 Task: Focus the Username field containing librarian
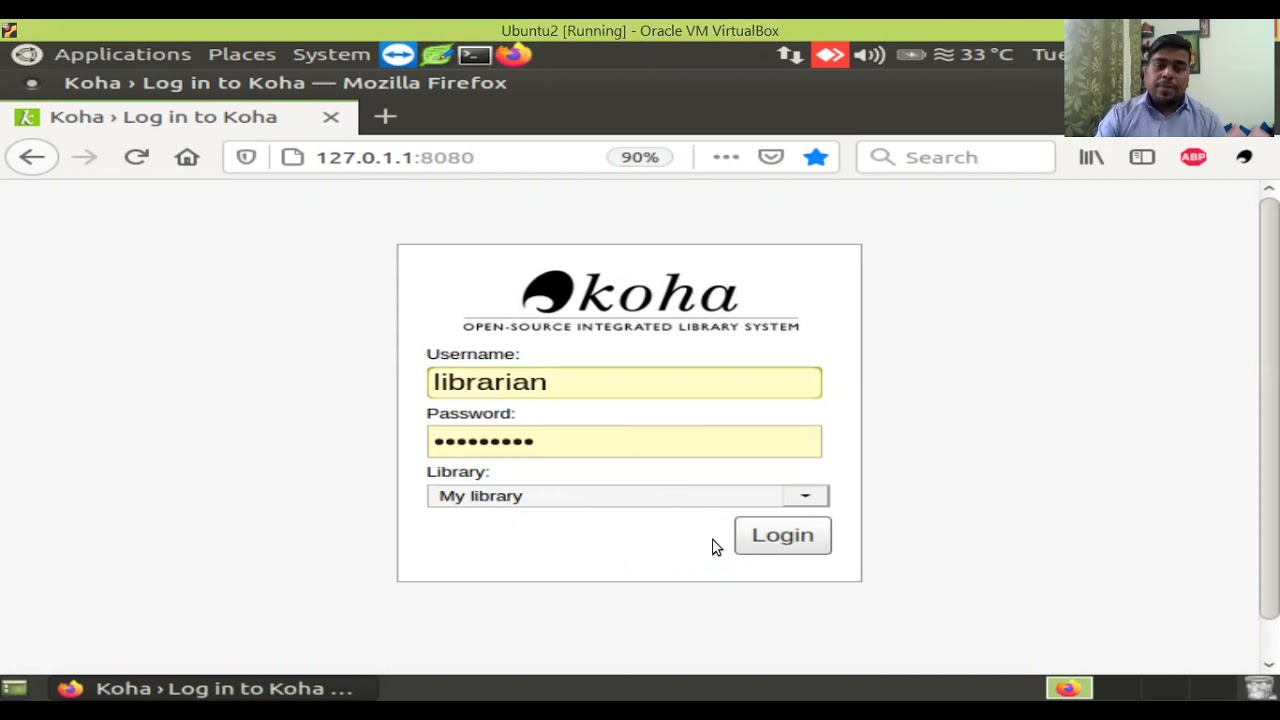click(x=624, y=382)
